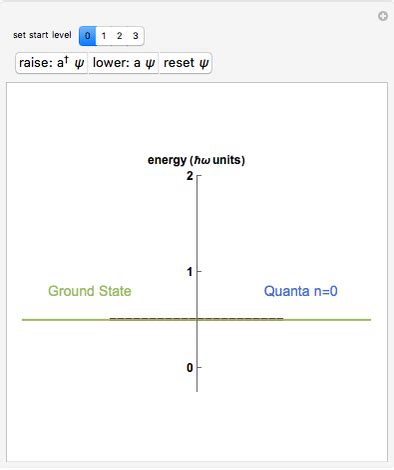Apply the raise operator a† ψ
Screen dimensions: 394x470
(52, 63)
